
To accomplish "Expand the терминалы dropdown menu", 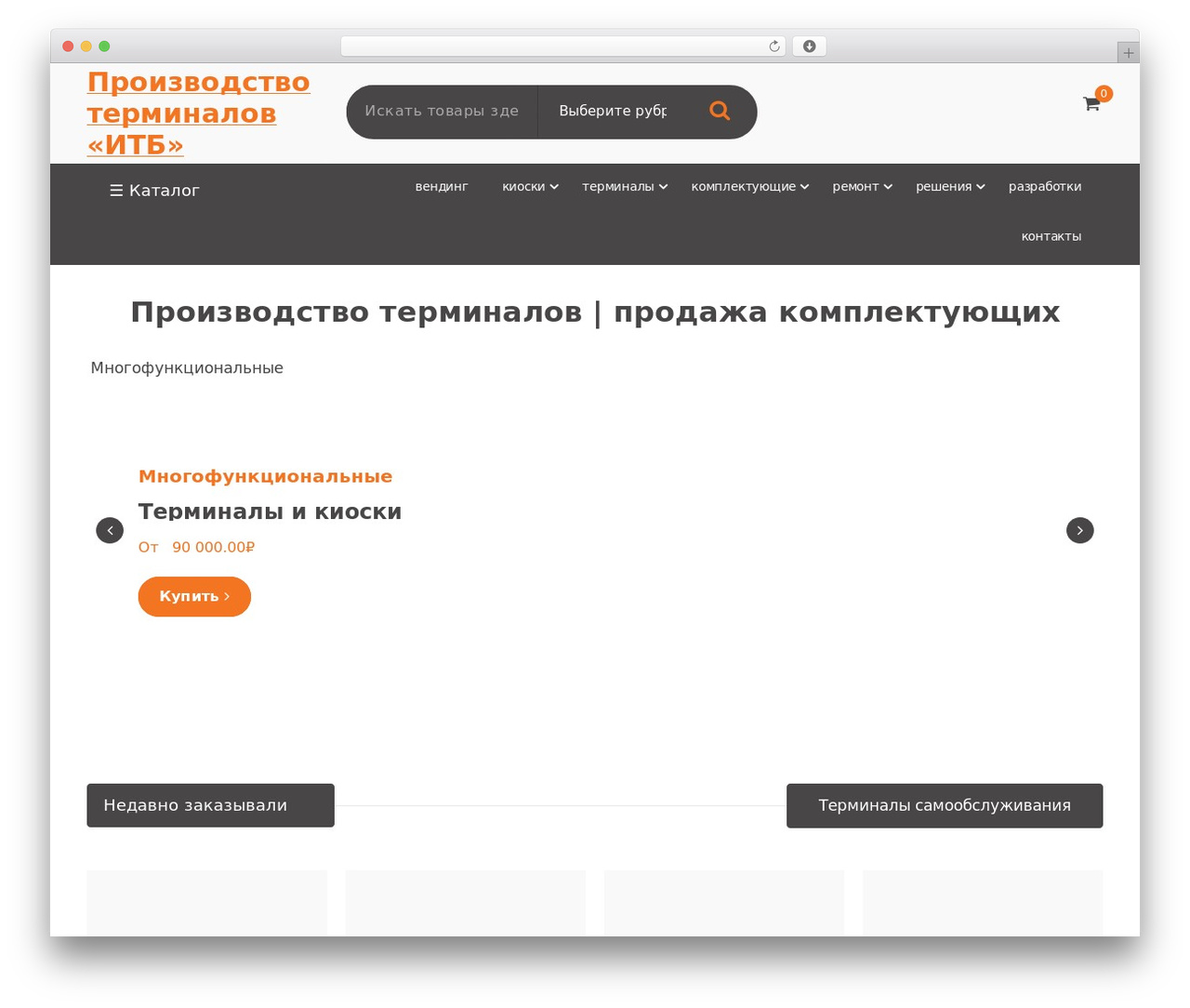I will pos(625,186).
